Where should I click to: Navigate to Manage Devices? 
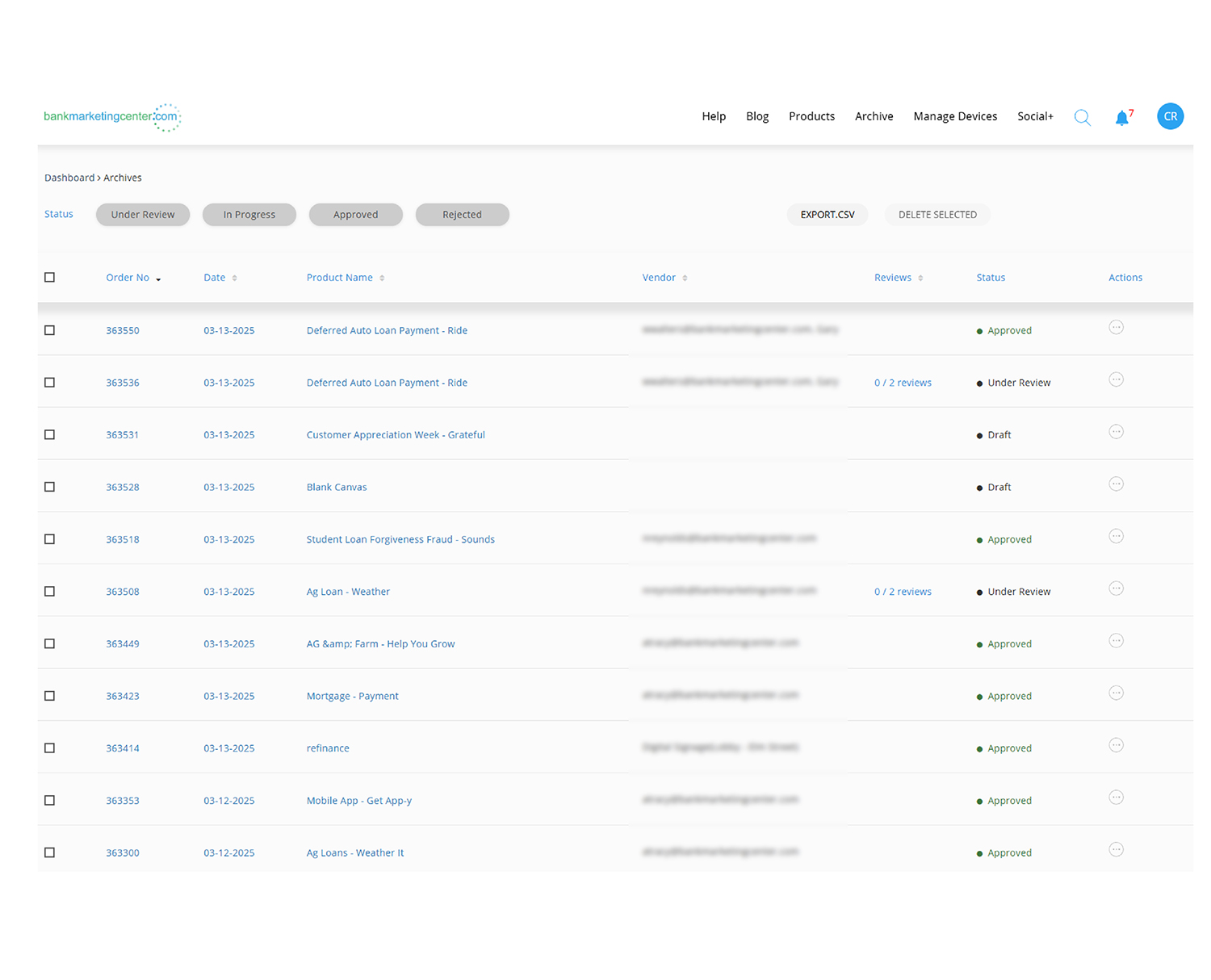click(x=955, y=116)
